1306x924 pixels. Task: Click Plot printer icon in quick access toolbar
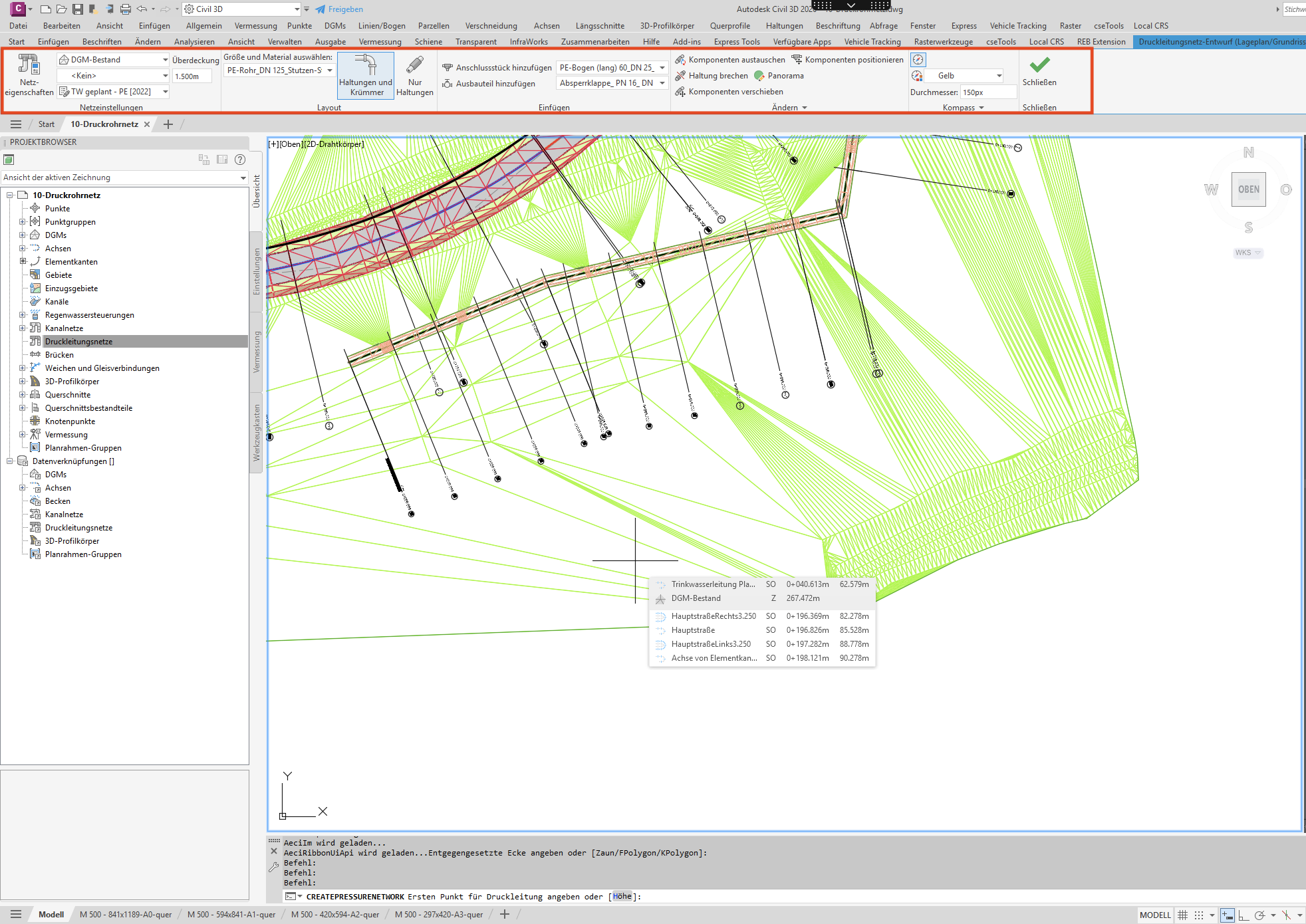click(x=126, y=9)
